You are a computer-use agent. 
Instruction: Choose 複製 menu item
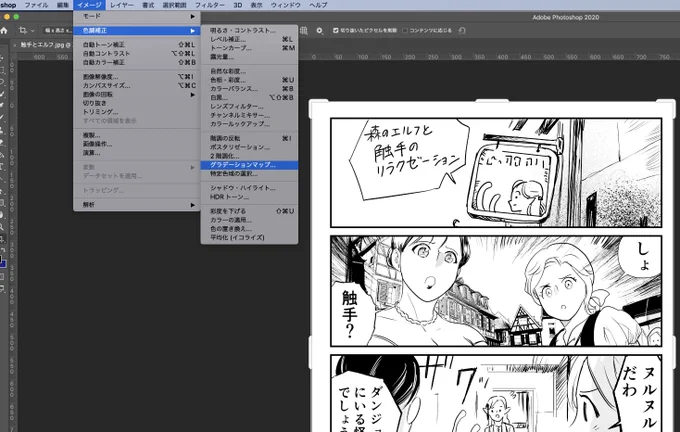coord(137,135)
